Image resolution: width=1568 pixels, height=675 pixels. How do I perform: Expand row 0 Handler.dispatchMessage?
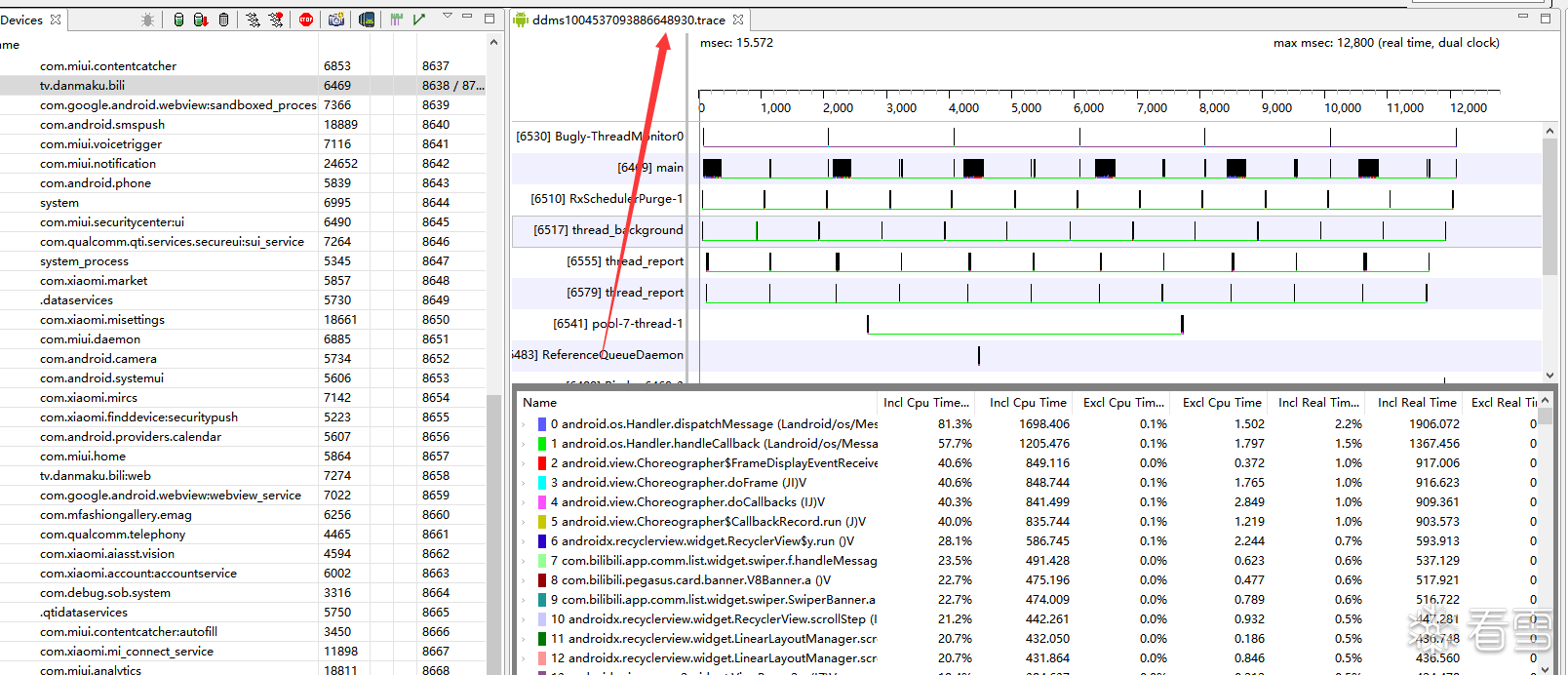pos(525,424)
